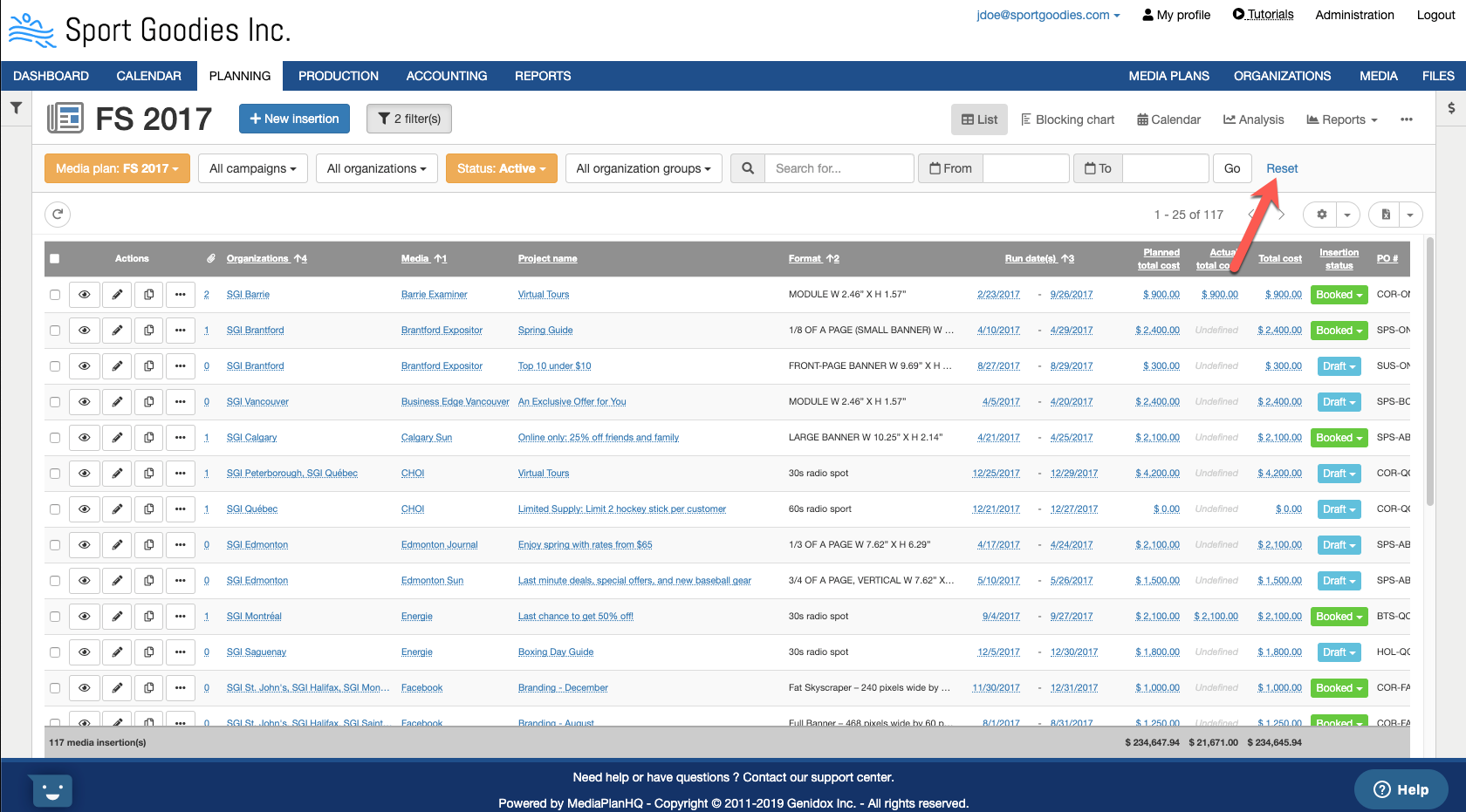
Task: Open Booked status dropdown for SGI Barrie
Action: [x=1339, y=295]
